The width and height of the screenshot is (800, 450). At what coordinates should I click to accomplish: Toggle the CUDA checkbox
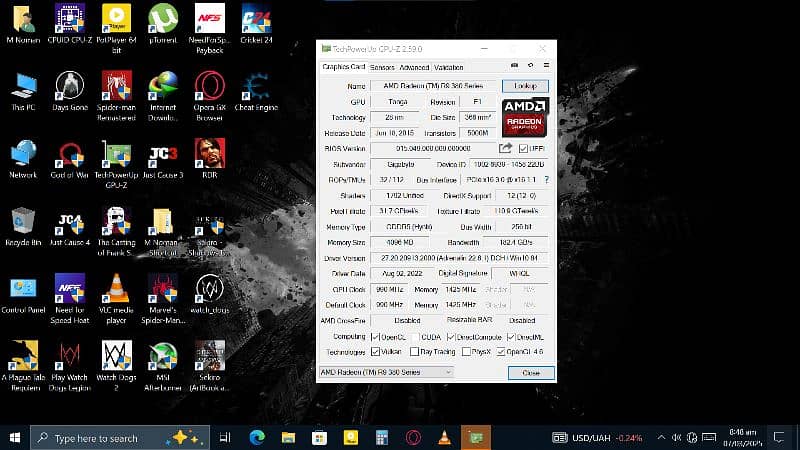coord(415,337)
